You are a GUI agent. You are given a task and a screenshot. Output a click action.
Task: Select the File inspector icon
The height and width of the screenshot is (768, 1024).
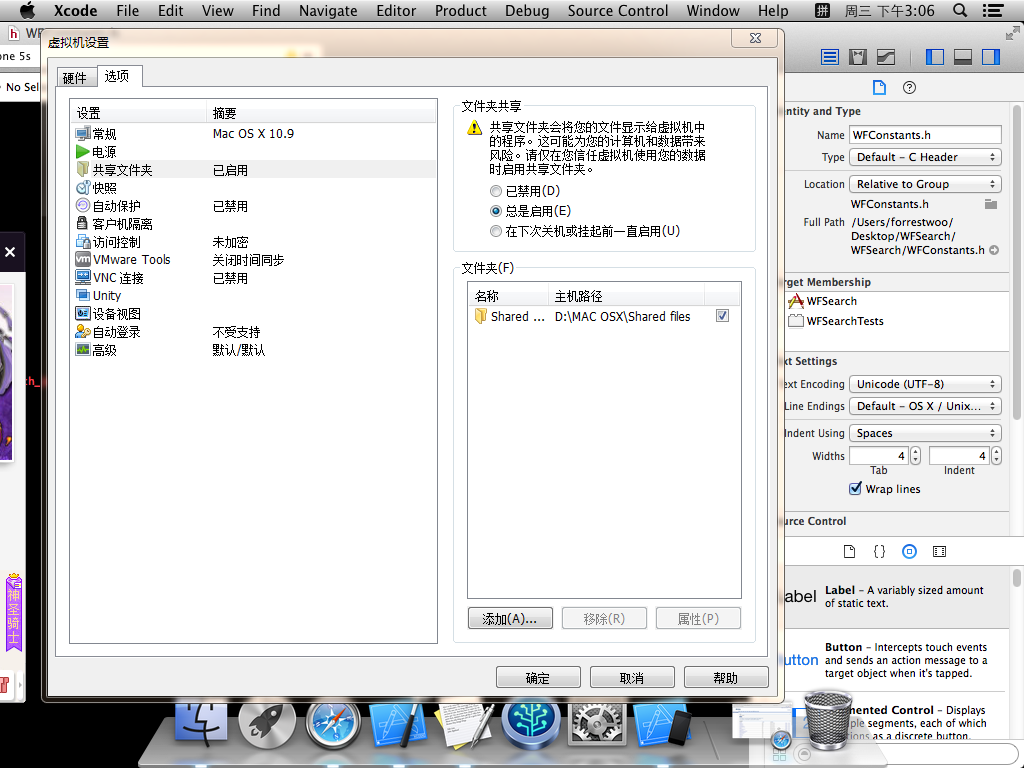point(879,87)
